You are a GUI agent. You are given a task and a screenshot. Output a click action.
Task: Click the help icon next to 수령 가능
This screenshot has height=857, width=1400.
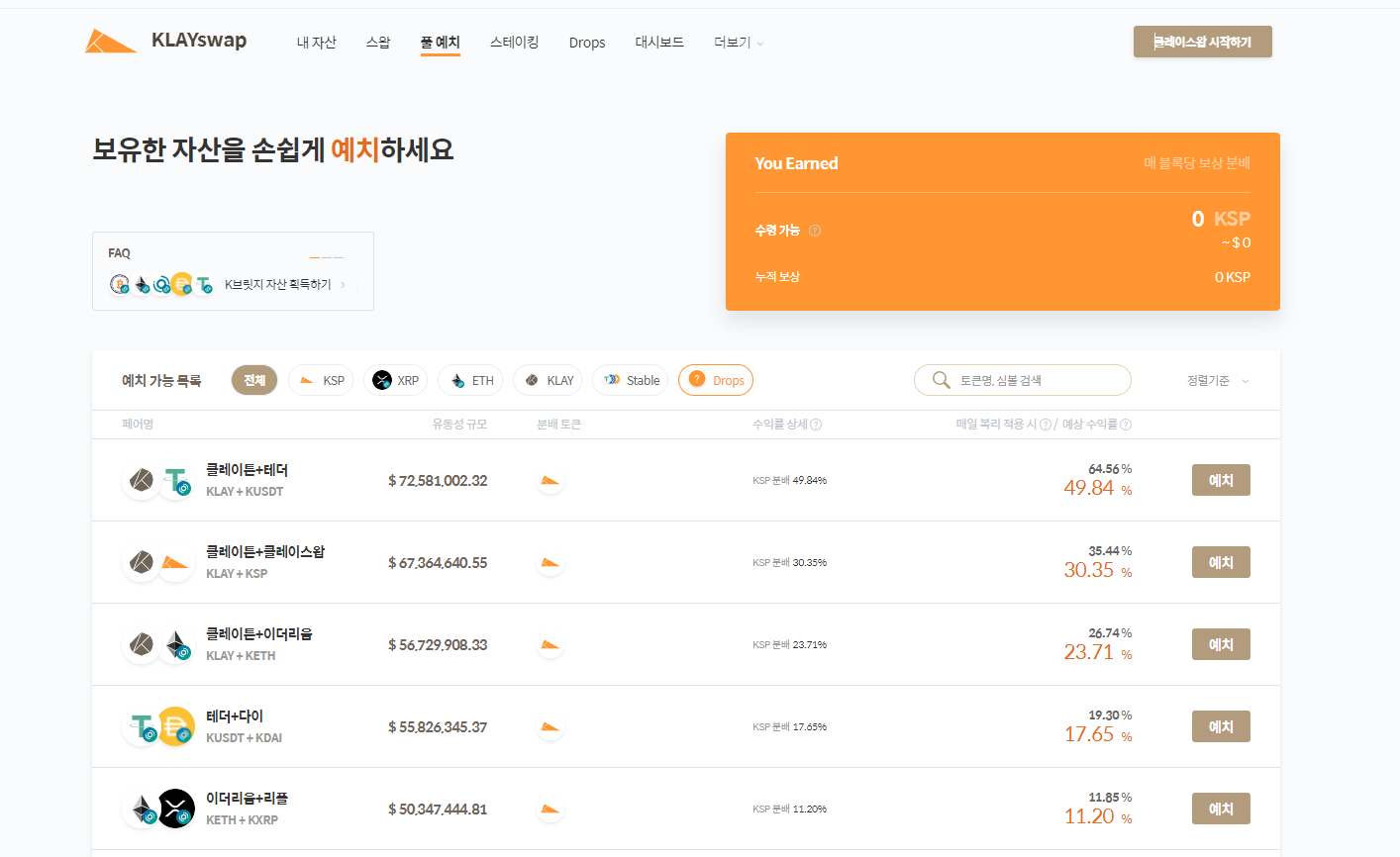[x=815, y=231]
